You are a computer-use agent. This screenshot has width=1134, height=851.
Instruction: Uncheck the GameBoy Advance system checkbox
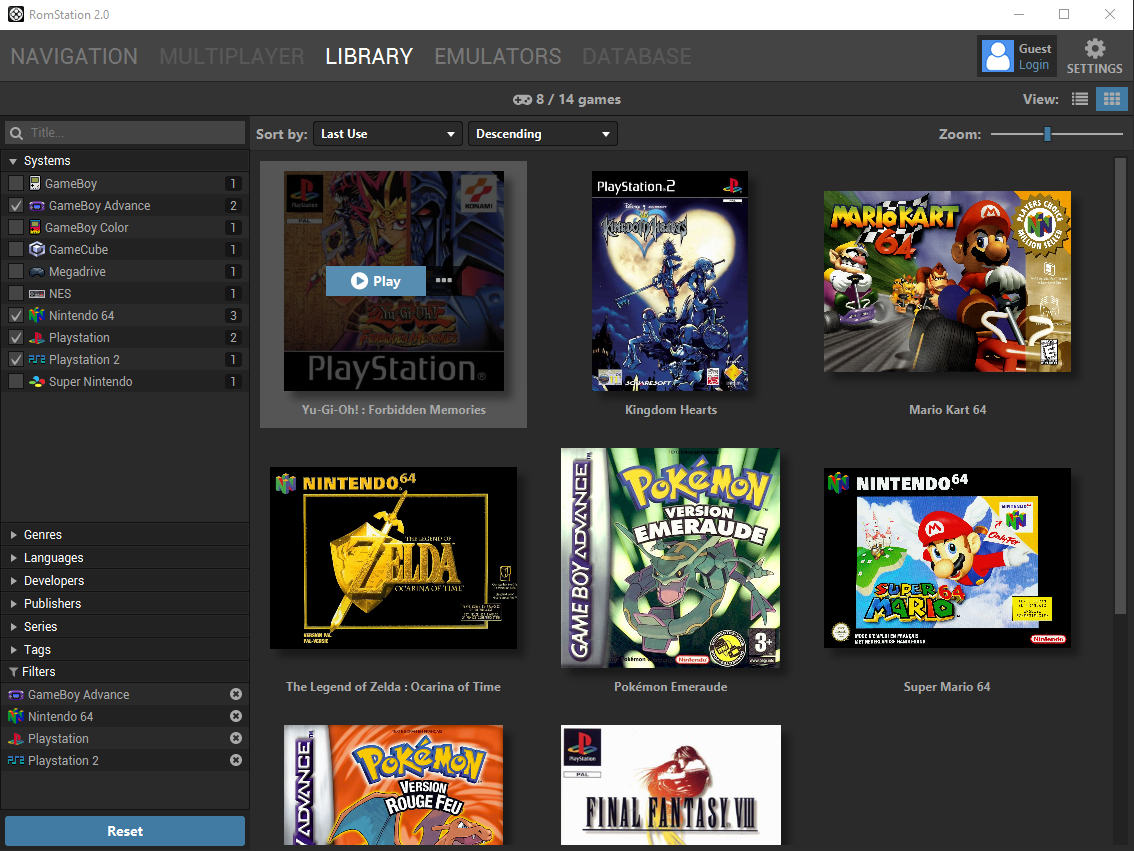tap(16, 205)
